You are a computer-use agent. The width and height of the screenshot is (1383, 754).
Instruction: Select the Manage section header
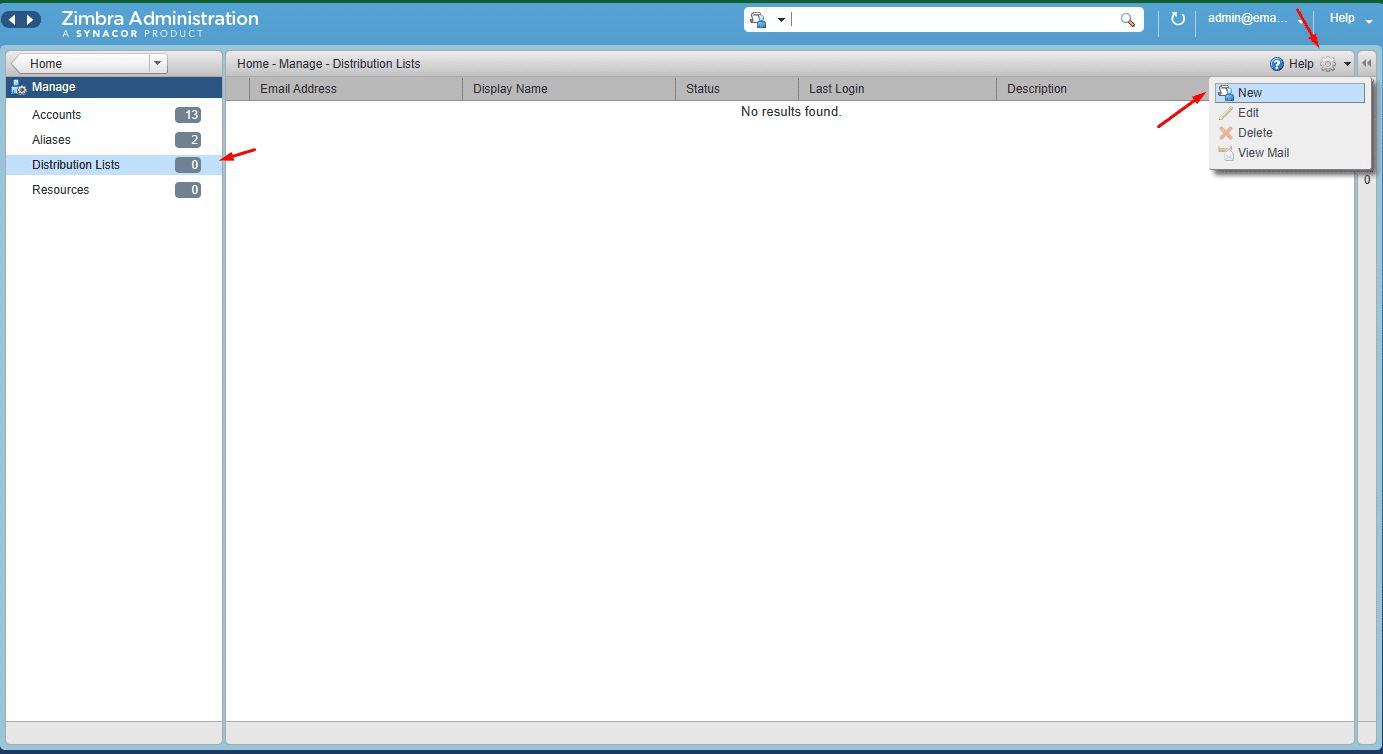pos(114,87)
